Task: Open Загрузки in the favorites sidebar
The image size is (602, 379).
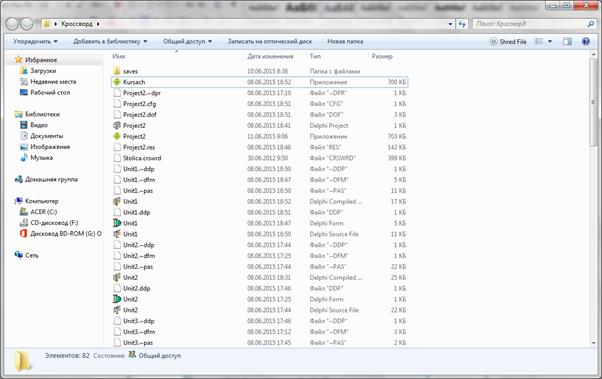Action: tap(38, 71)
